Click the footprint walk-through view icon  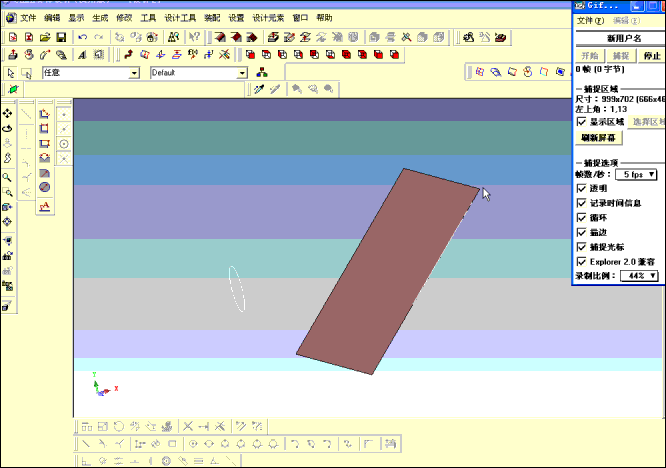coord(7,158)
